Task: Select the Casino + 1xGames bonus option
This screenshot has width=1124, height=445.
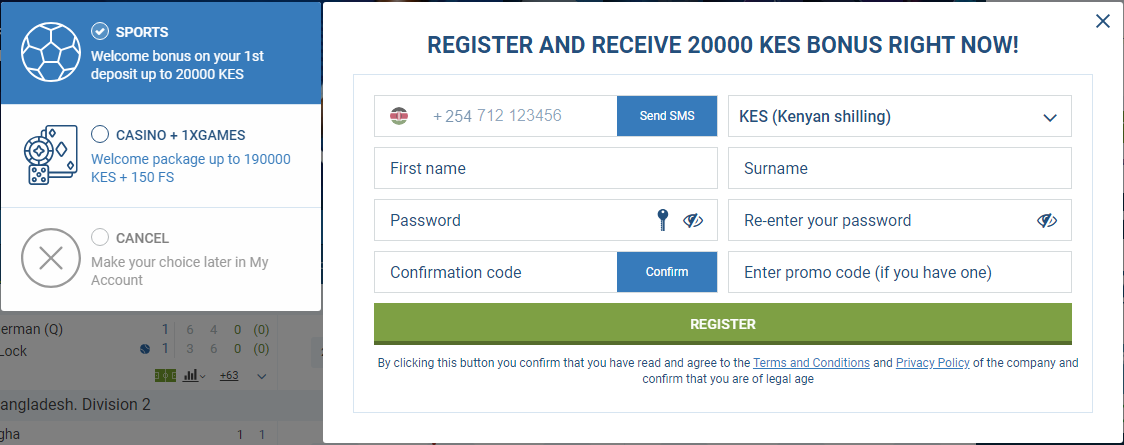Action: coord(100,135)
